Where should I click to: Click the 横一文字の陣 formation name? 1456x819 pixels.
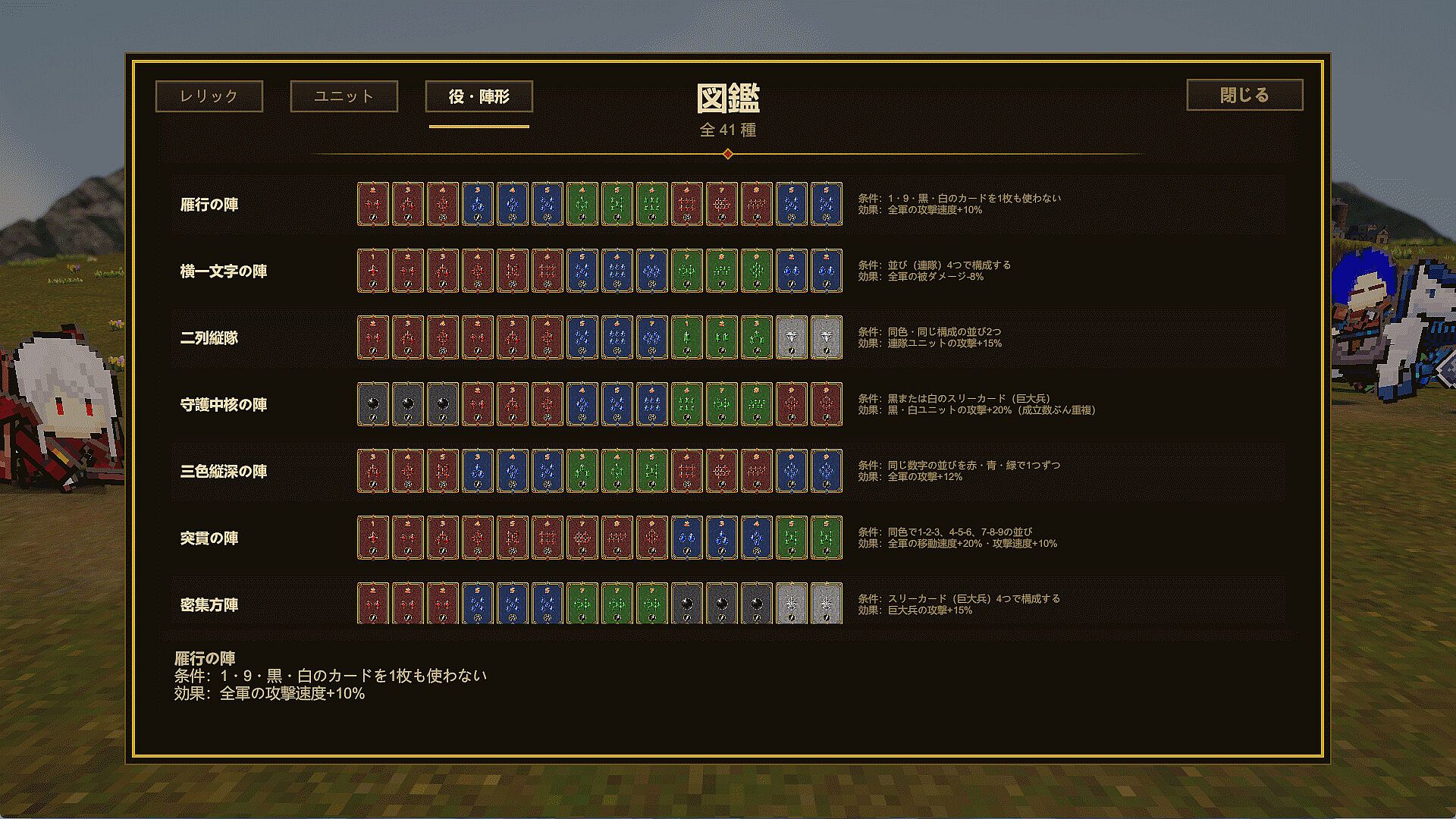(x=224, y=271)
